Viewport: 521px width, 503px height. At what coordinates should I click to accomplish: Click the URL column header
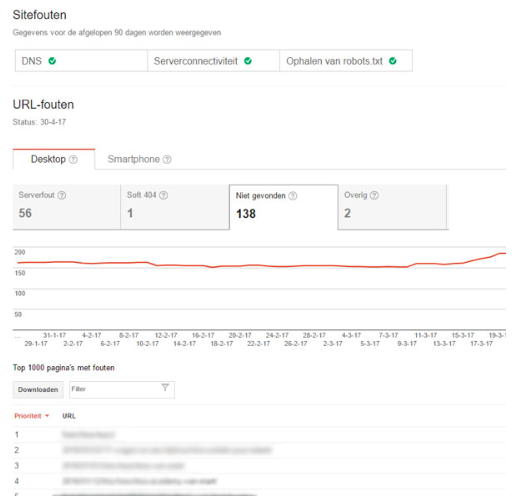69,416
